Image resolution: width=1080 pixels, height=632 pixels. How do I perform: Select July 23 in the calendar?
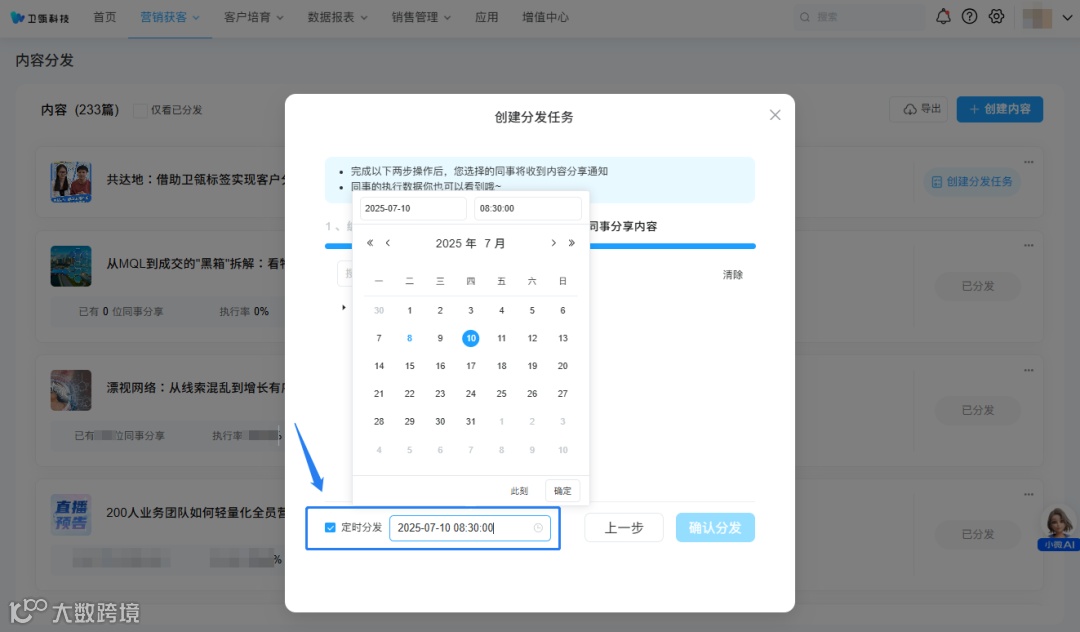coord(440,394)
